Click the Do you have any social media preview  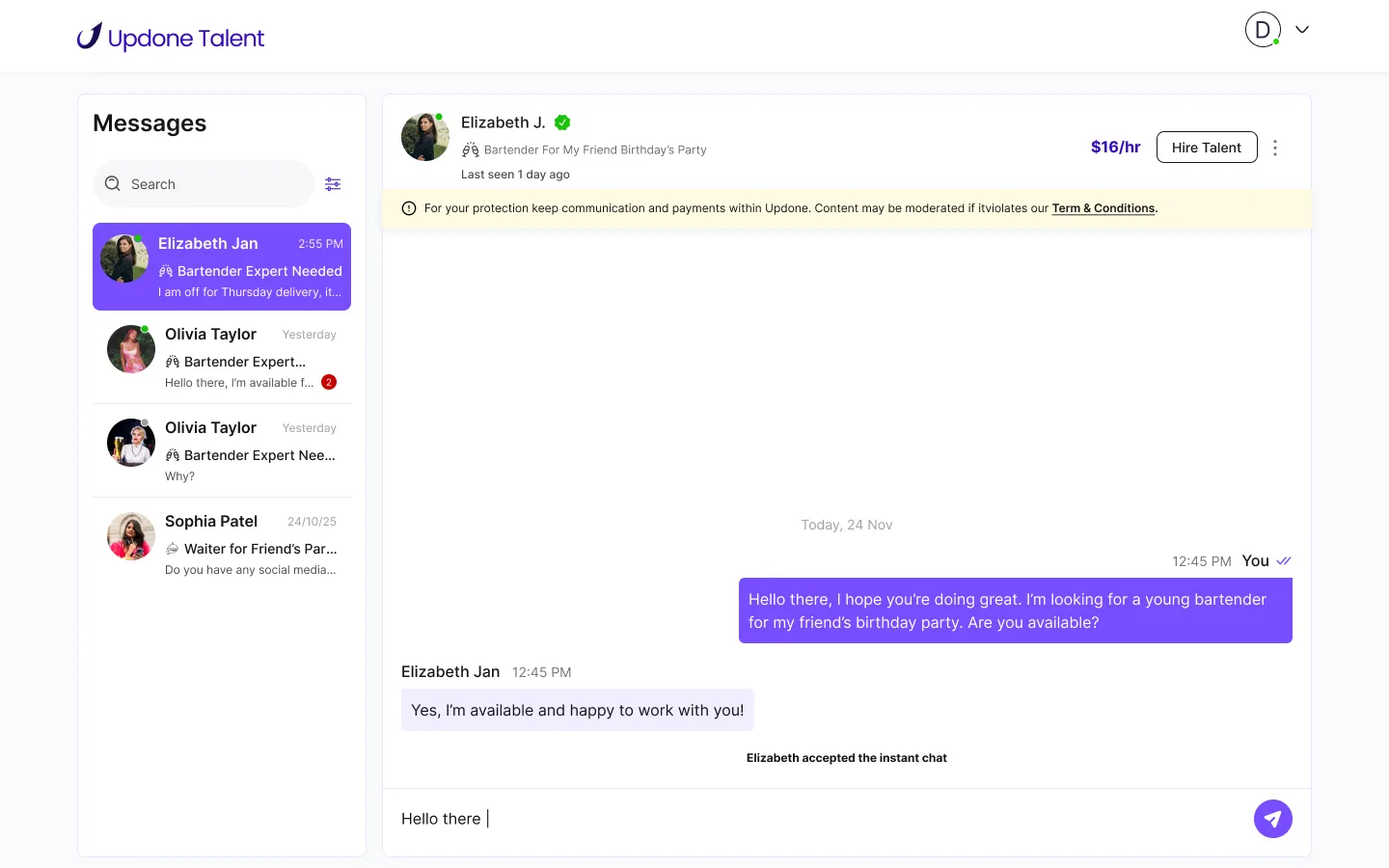[251, 570]
